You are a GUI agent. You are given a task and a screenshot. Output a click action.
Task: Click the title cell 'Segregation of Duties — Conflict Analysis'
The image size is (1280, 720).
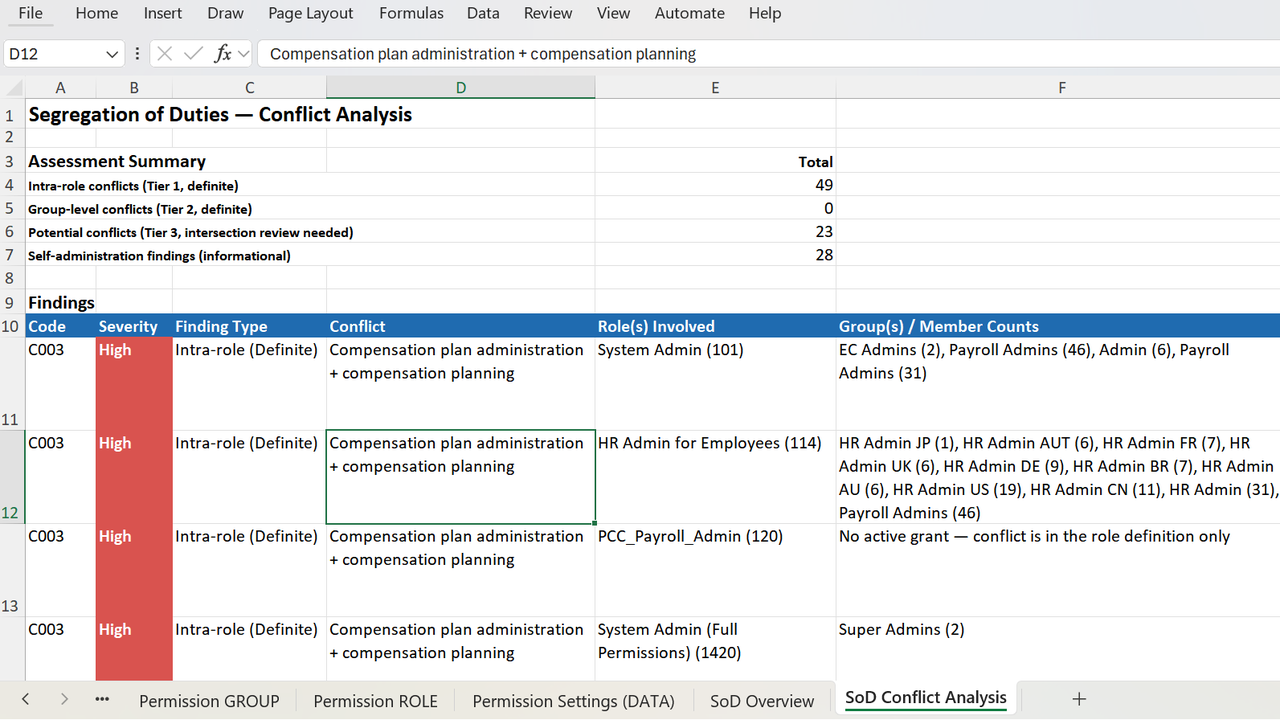coord(220,114)
